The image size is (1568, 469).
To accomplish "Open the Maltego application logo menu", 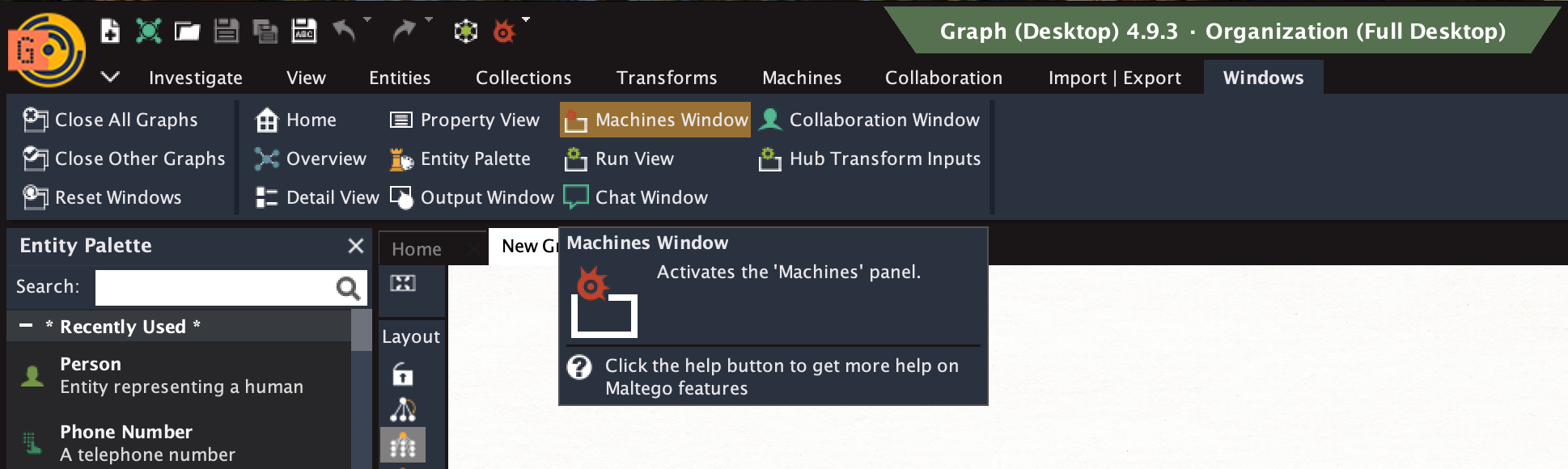I will [x=49, y=49].
